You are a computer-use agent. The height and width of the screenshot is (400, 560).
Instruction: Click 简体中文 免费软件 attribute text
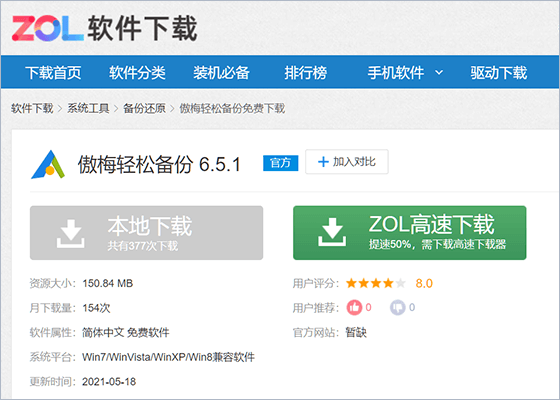pyautogui.click(x=125, y=332)
